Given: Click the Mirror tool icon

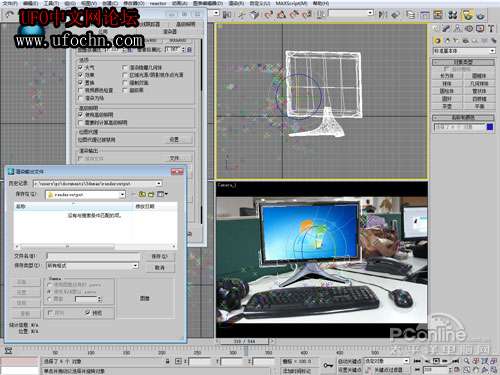Looking at the screenshot, I should pos(383,14).
